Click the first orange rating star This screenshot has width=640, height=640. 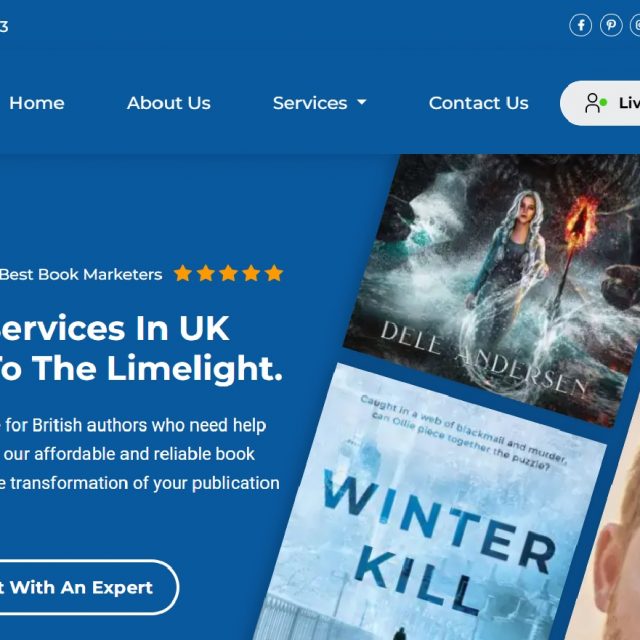tap(182, 273)
